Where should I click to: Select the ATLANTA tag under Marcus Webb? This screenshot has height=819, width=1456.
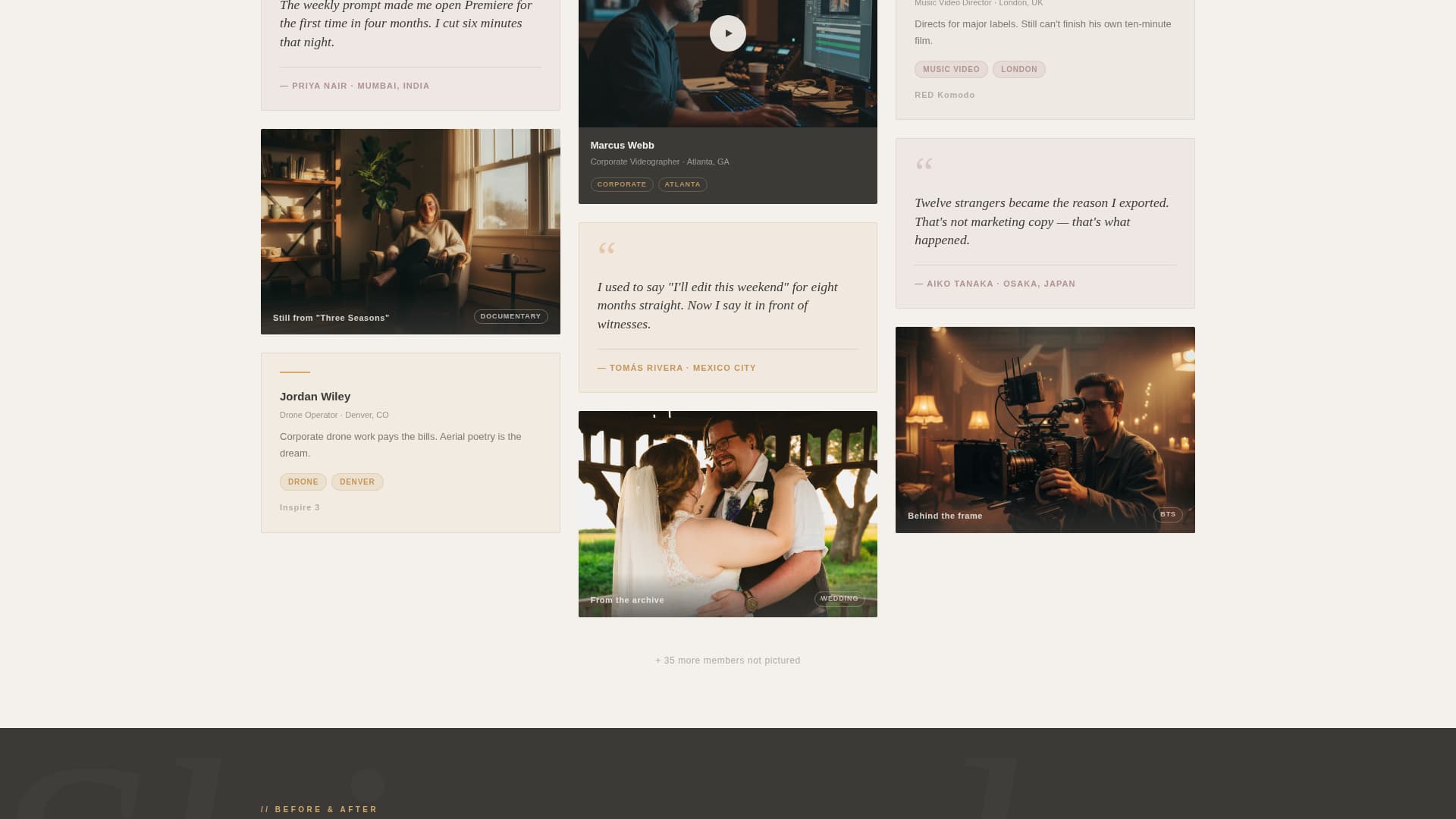(x=682, y=184)
